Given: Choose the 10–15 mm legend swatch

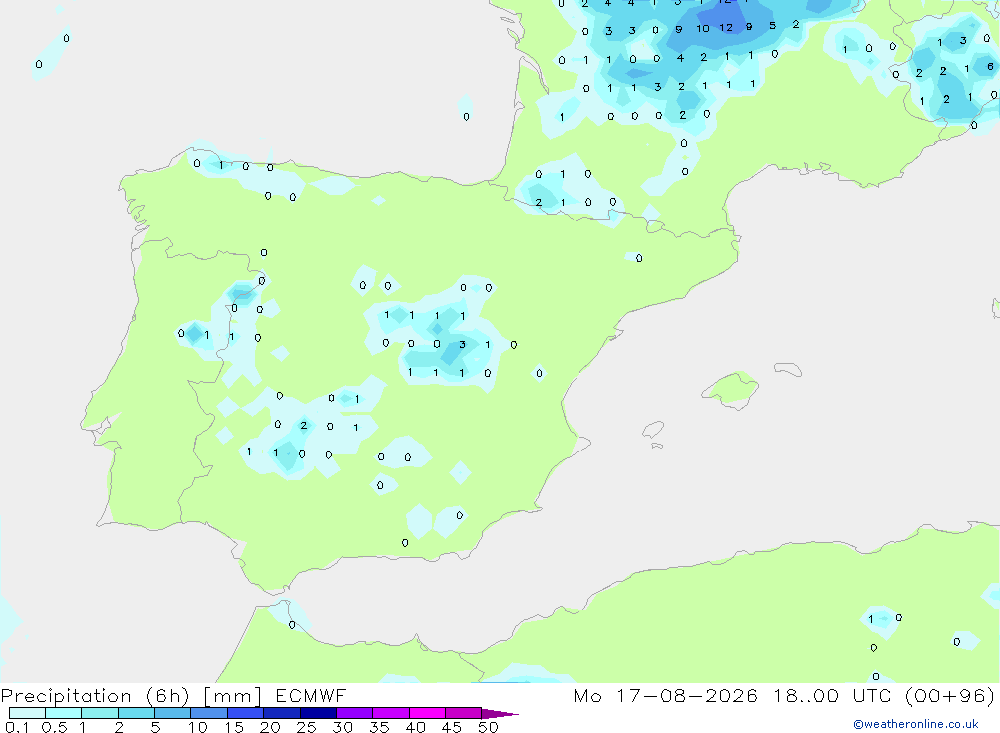Looking at the screenshot, I should click(x=209, y=713).
